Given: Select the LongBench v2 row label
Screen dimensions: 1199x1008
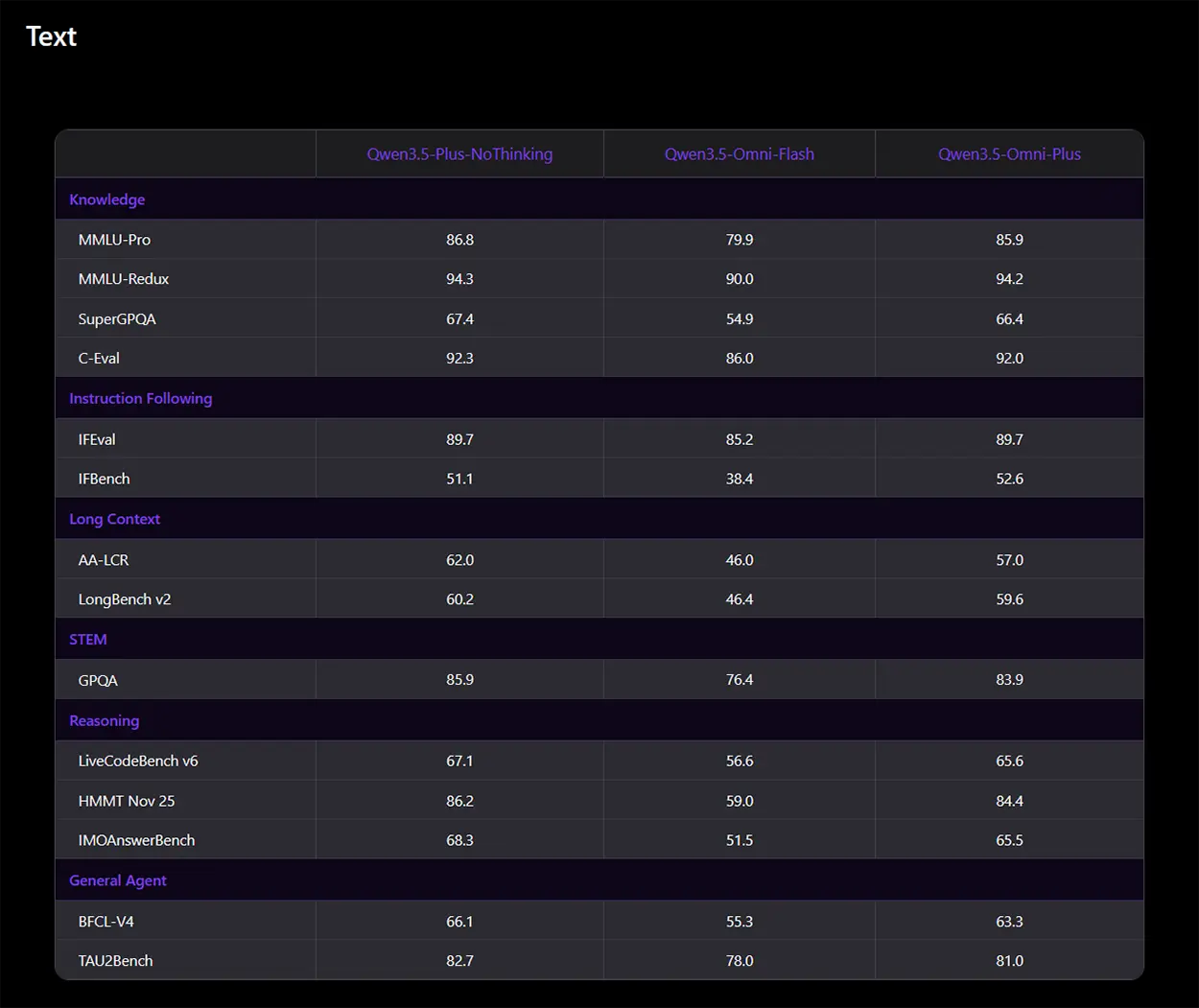Looking at the screenshot, I should (x=125, y=599).
